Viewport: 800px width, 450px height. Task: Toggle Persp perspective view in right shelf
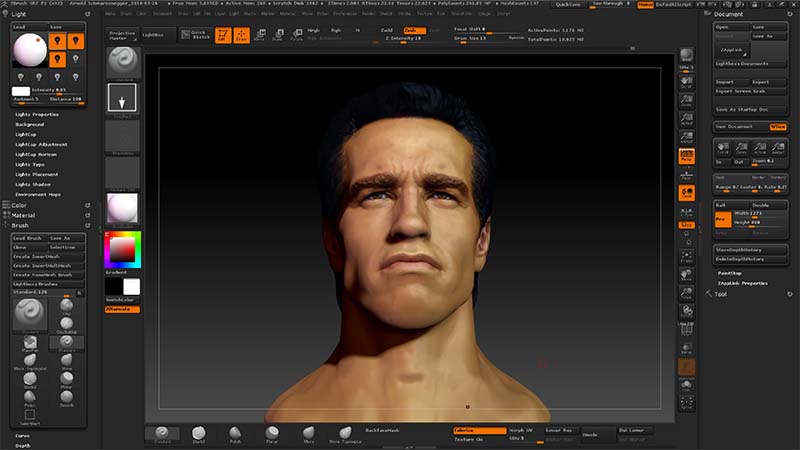687,156
